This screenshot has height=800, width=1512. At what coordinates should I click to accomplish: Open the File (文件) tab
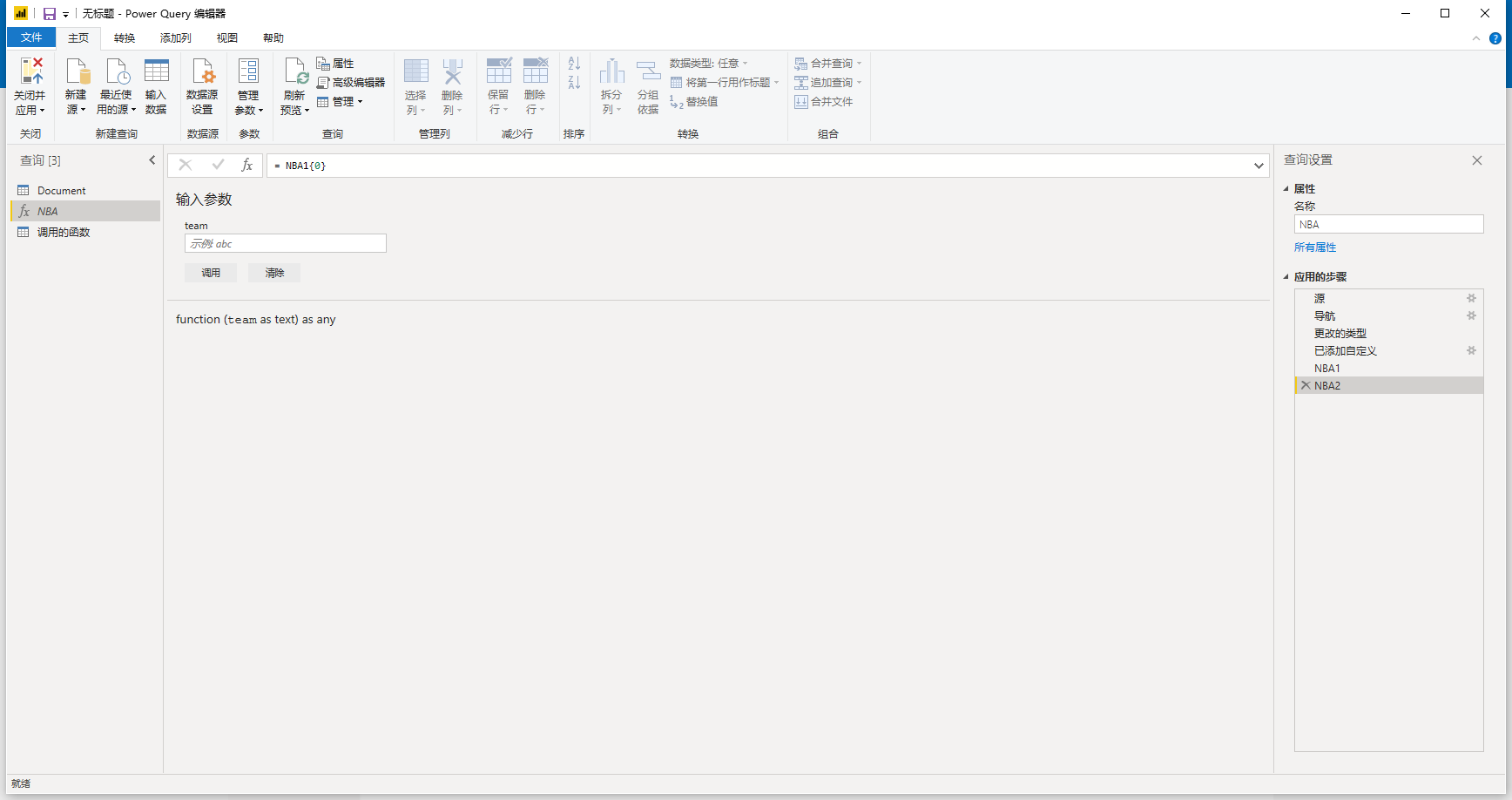(31, 37)
